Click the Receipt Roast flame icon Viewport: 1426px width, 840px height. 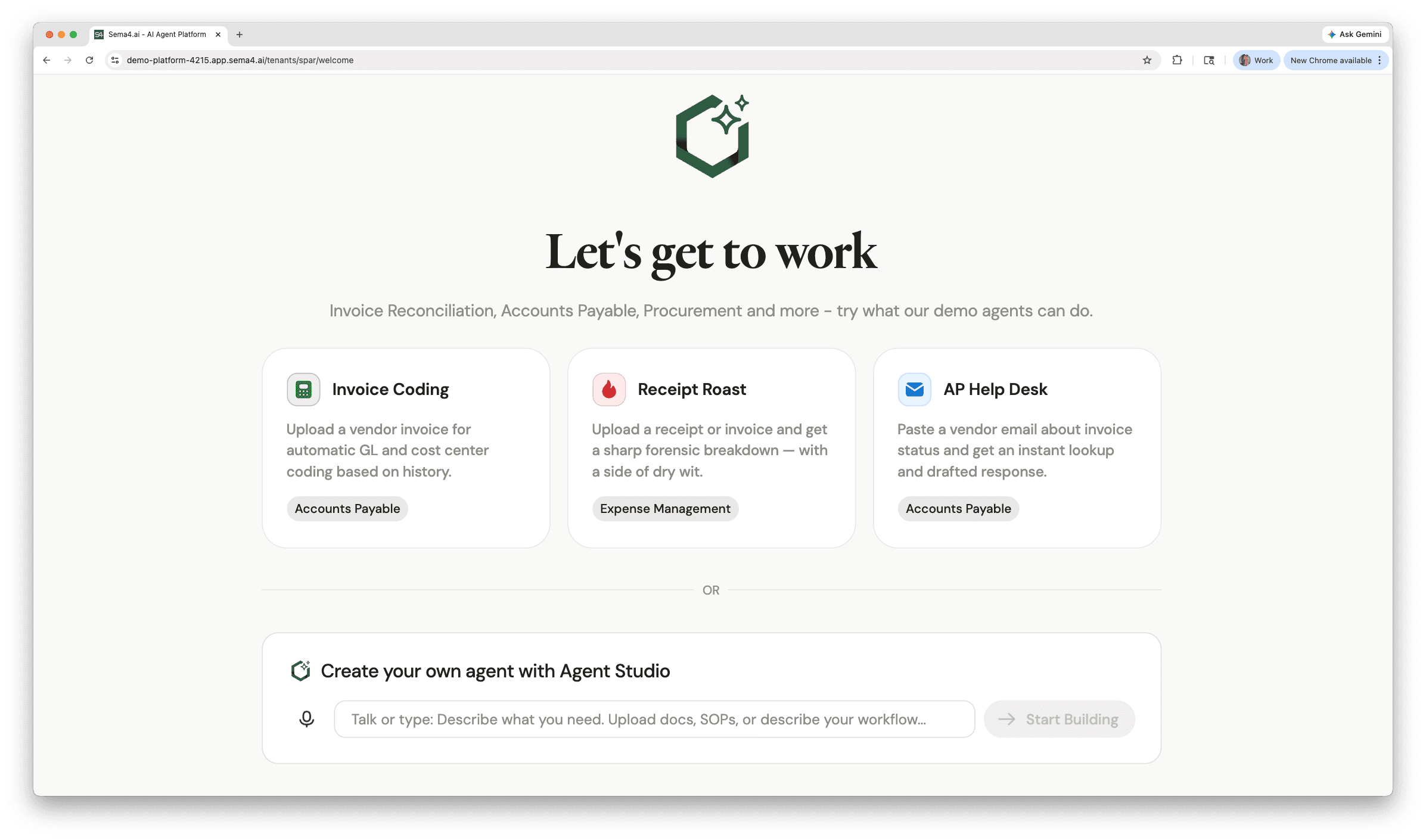pyautogui.click(x=608, y=390)
